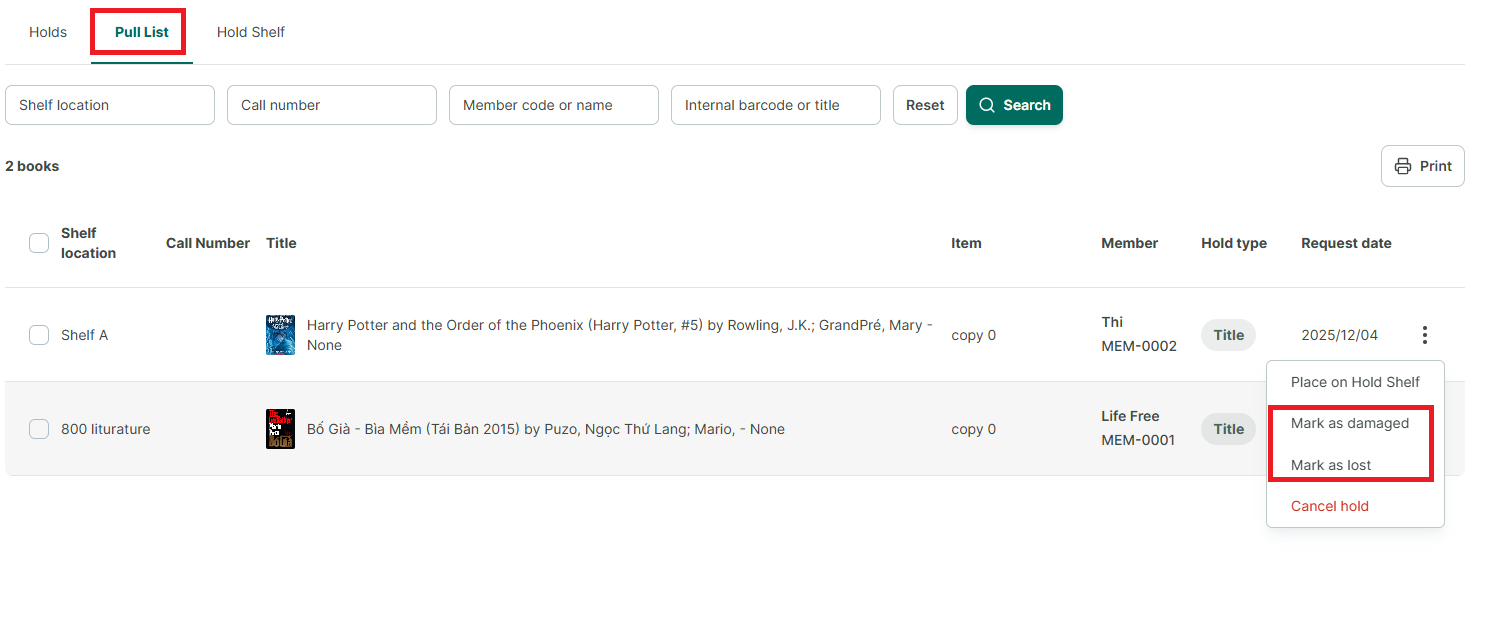Switch to the Pull List tab

[142, 32]
